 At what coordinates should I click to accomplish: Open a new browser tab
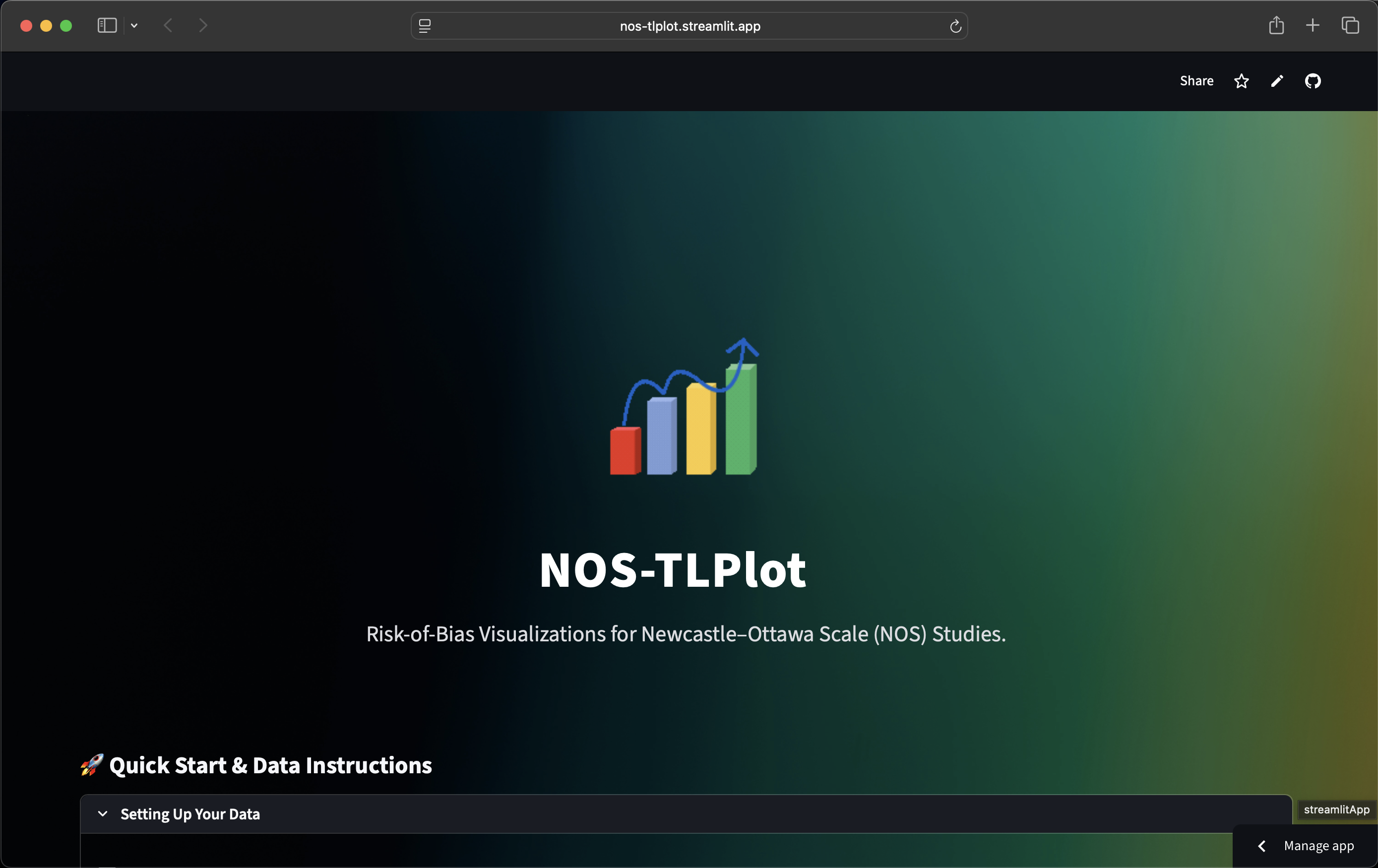(1313, 25)
